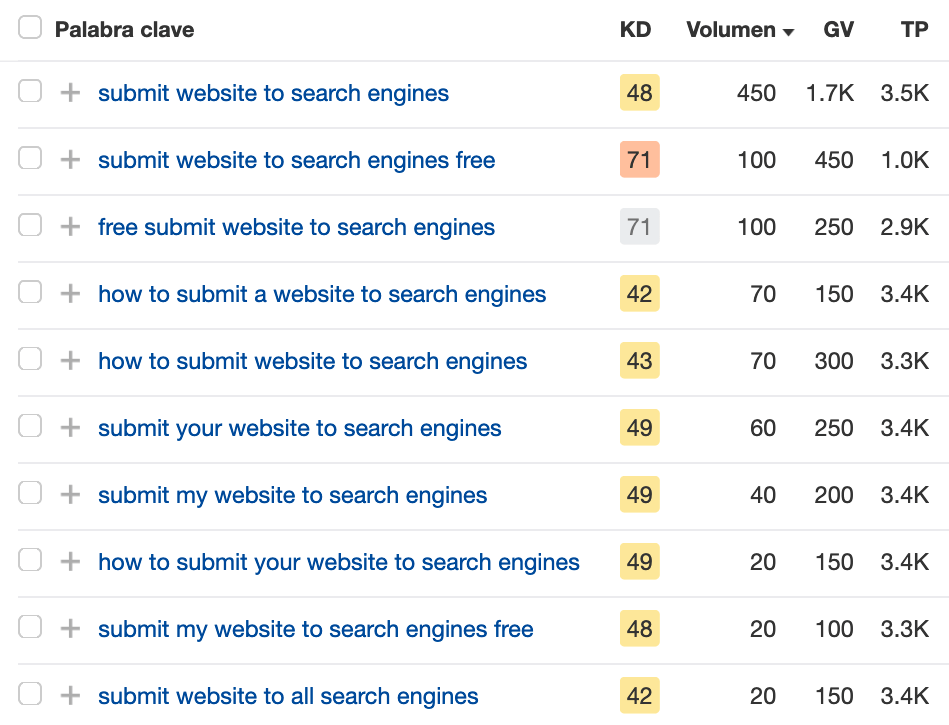The height and width of the screenshot is (725, 949).
Task: Click plus icon beside "submit website to search engines"
Action: click(x=70, y=93)
